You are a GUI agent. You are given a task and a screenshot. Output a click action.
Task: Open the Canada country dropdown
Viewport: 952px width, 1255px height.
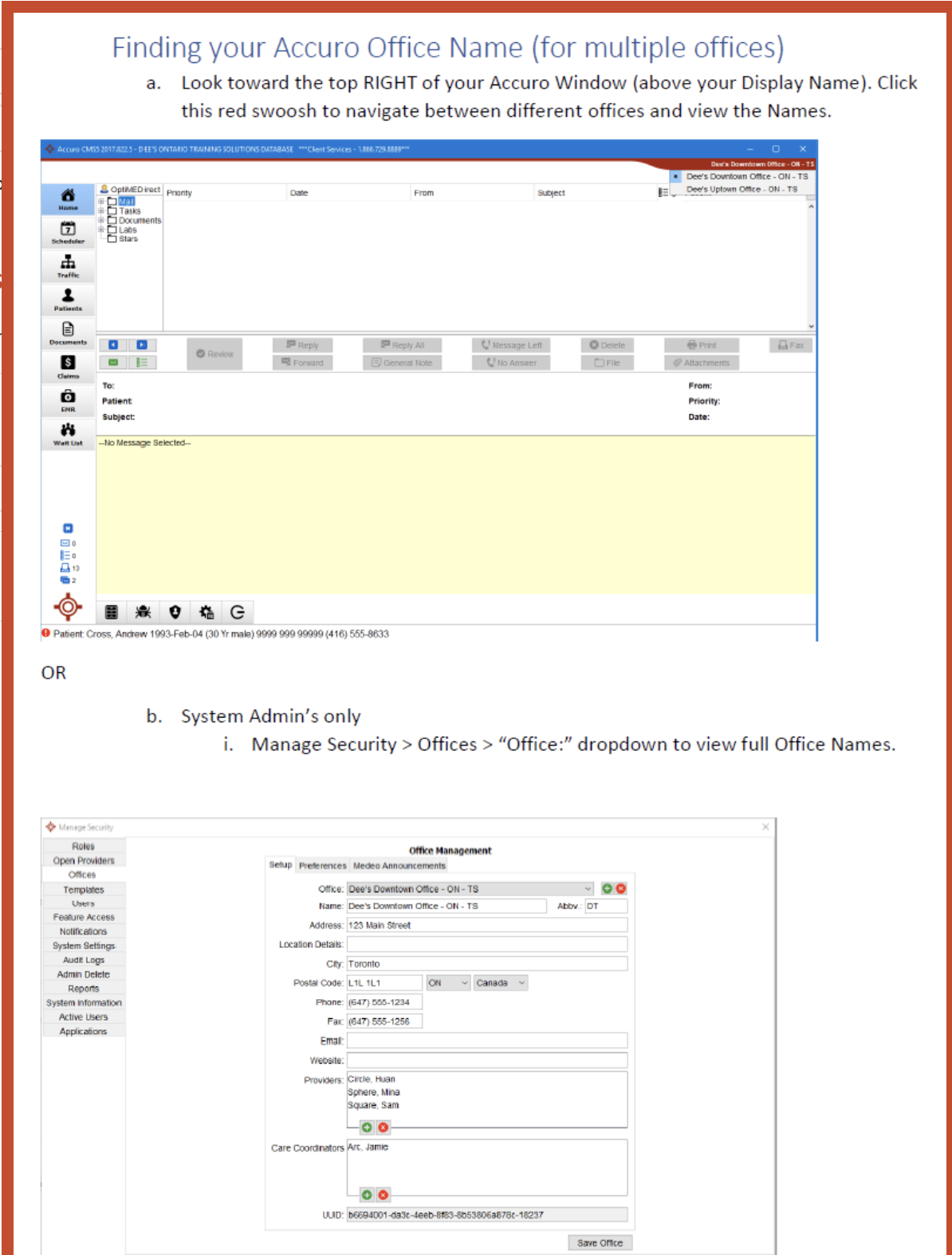click(x=501, y=983)
